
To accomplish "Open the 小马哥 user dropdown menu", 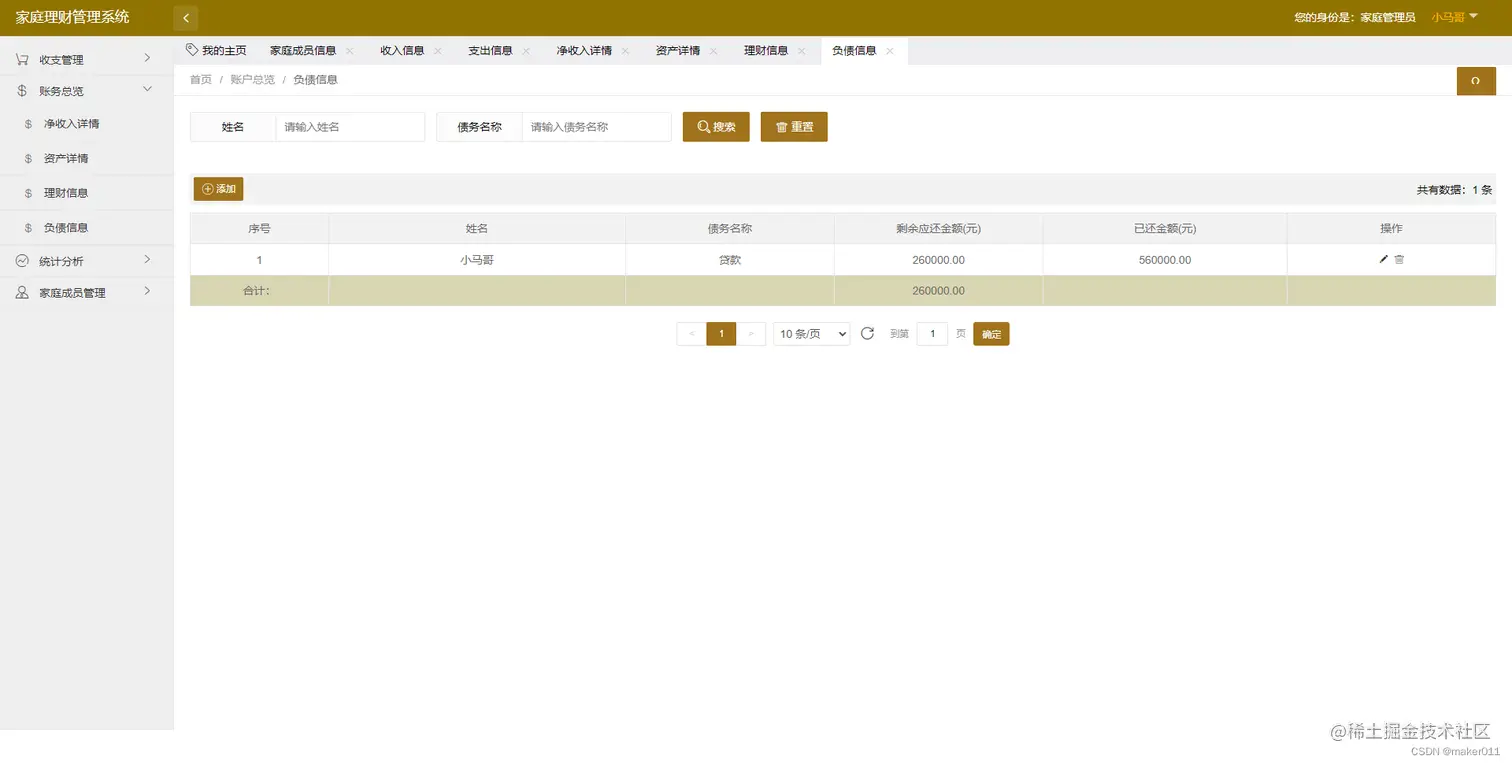I will (x=1454, y=17).
